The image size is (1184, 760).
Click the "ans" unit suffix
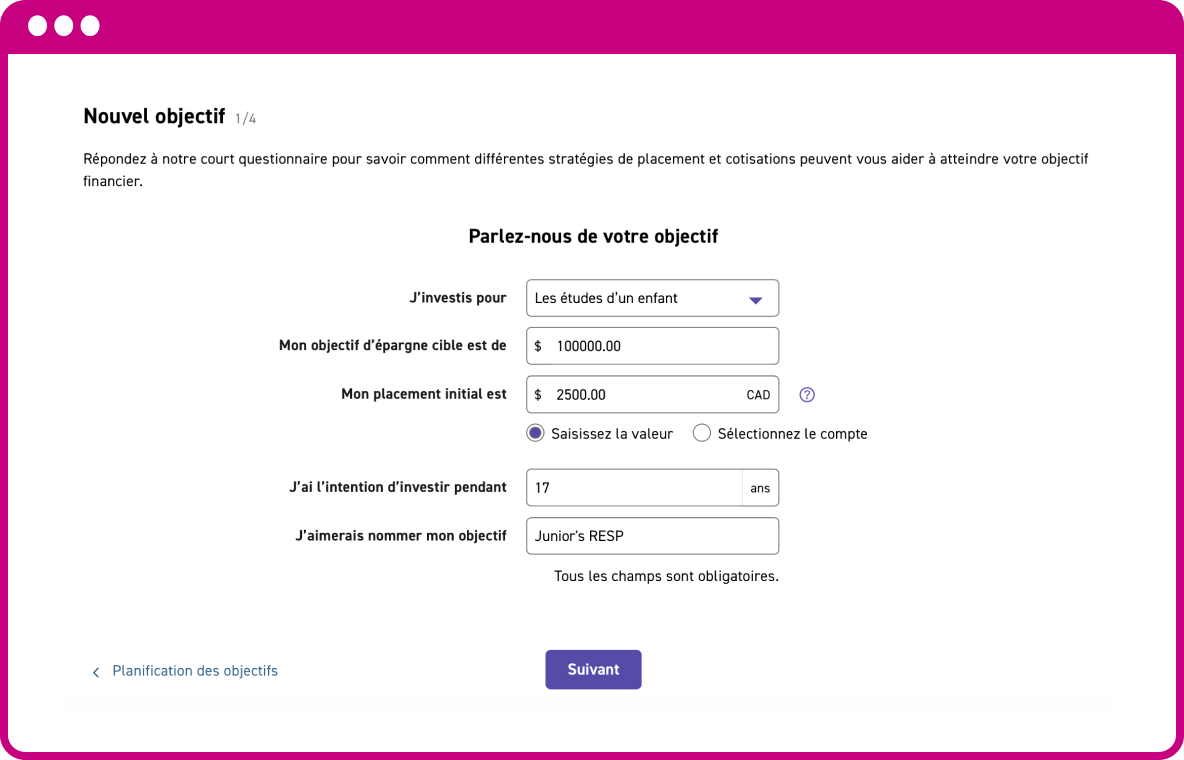click(760, 488)
